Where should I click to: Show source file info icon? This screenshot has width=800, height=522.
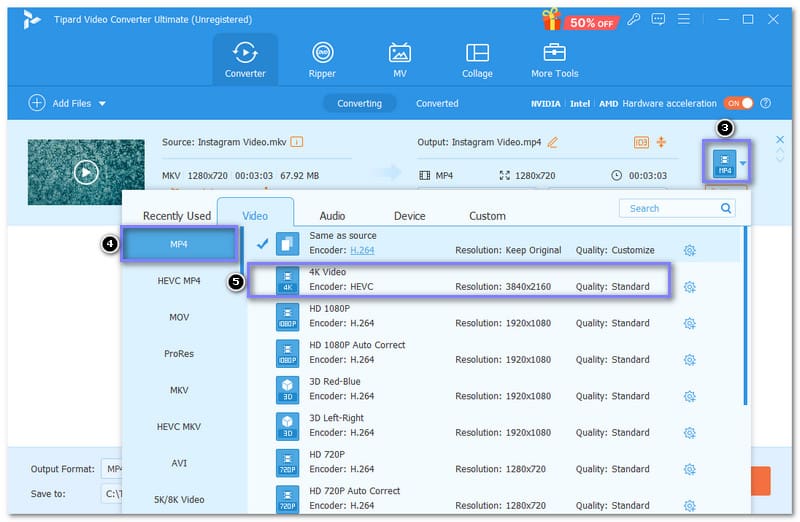[x=296, y=142]
